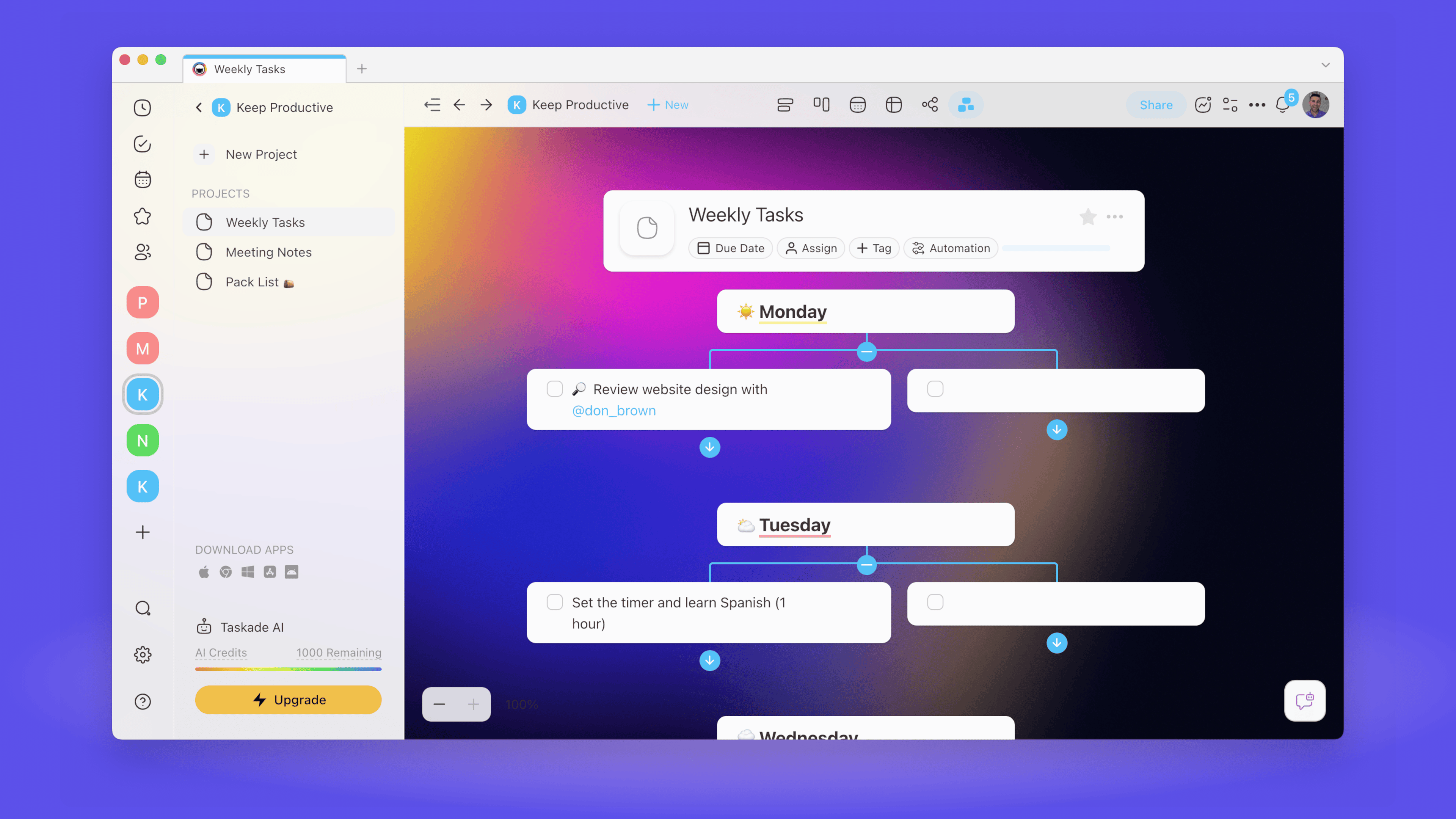The height and width of the screenshot is (819, 1456).
Task: Open the Automation settings on Weekly Tasks
Action: coord(950,248)
